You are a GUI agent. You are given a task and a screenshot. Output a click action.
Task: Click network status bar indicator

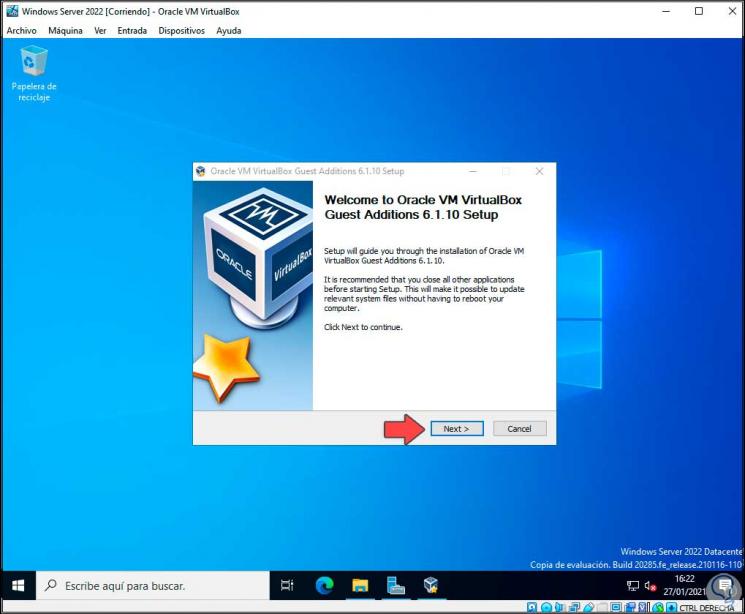(574, 607)
